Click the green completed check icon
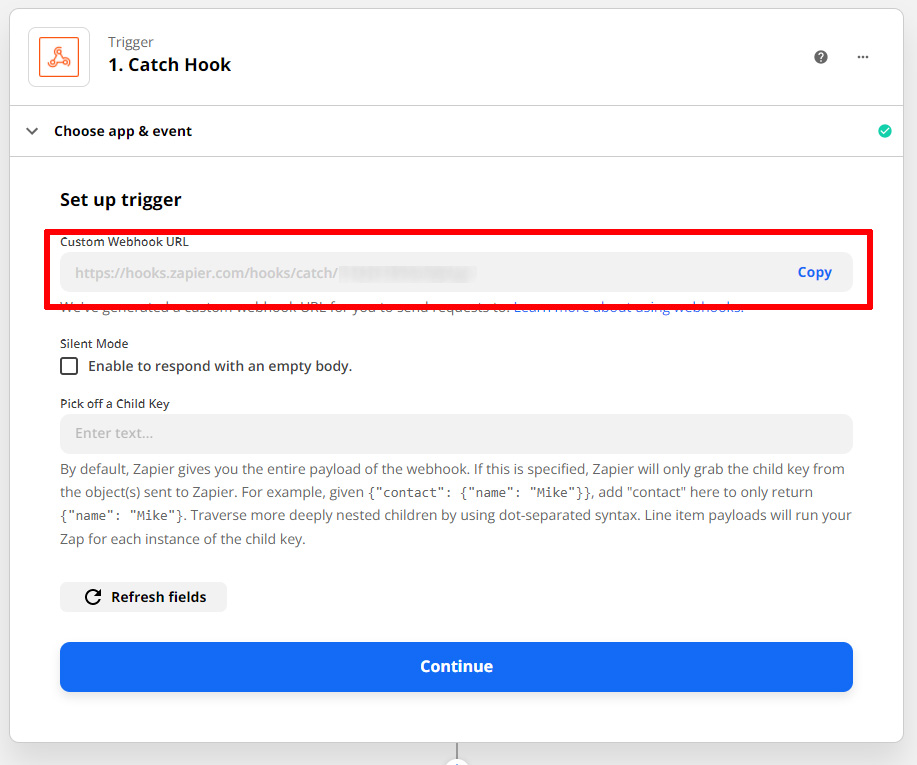 pos(884,131)
